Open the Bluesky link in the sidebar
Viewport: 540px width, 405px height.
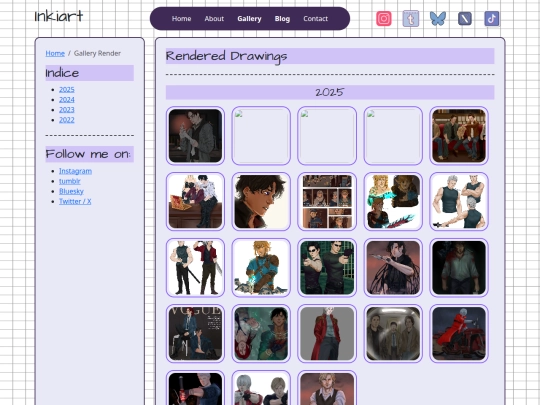[x=71, y=191]
